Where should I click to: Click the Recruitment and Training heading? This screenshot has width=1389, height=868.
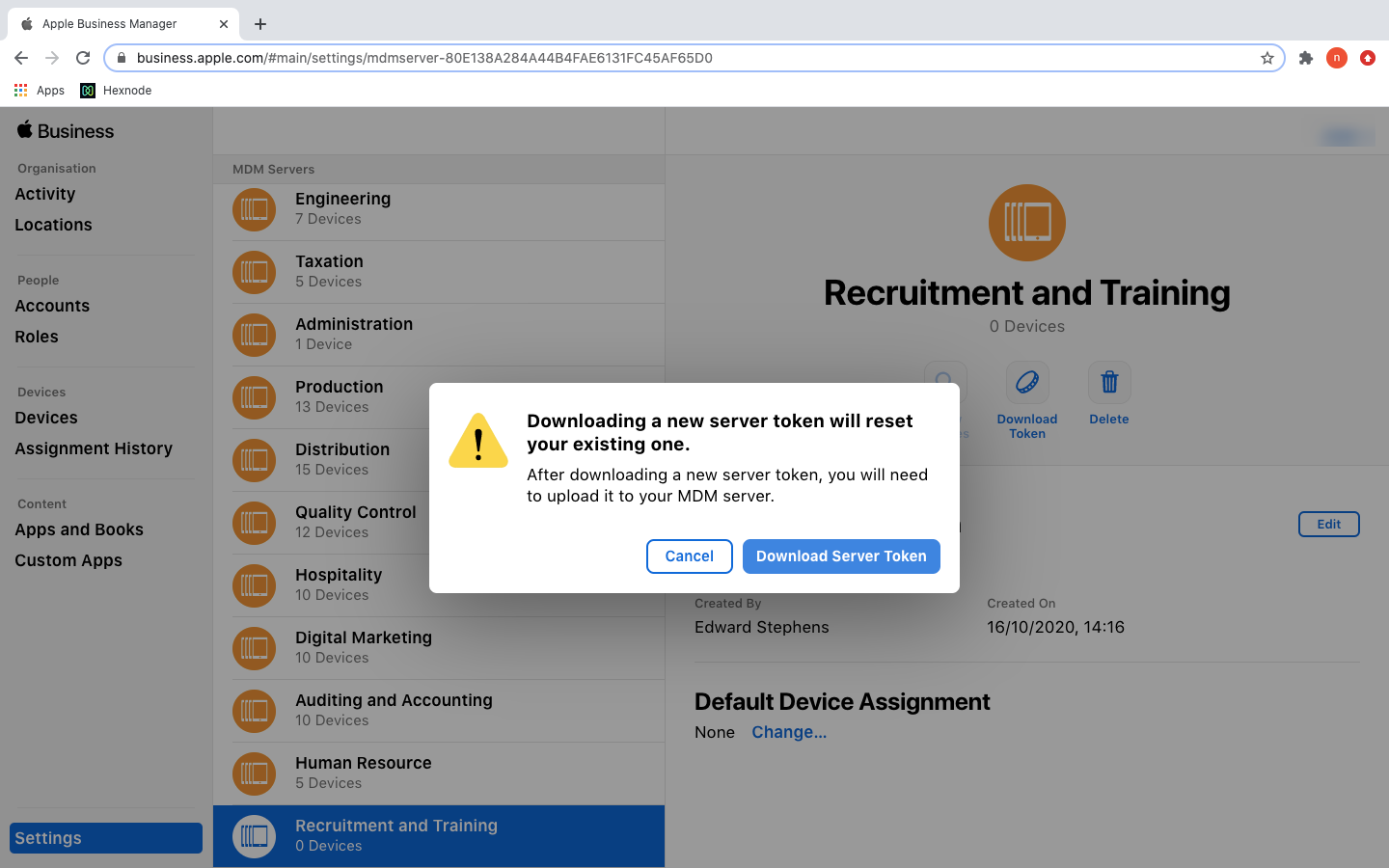(x=1027, y=293)
